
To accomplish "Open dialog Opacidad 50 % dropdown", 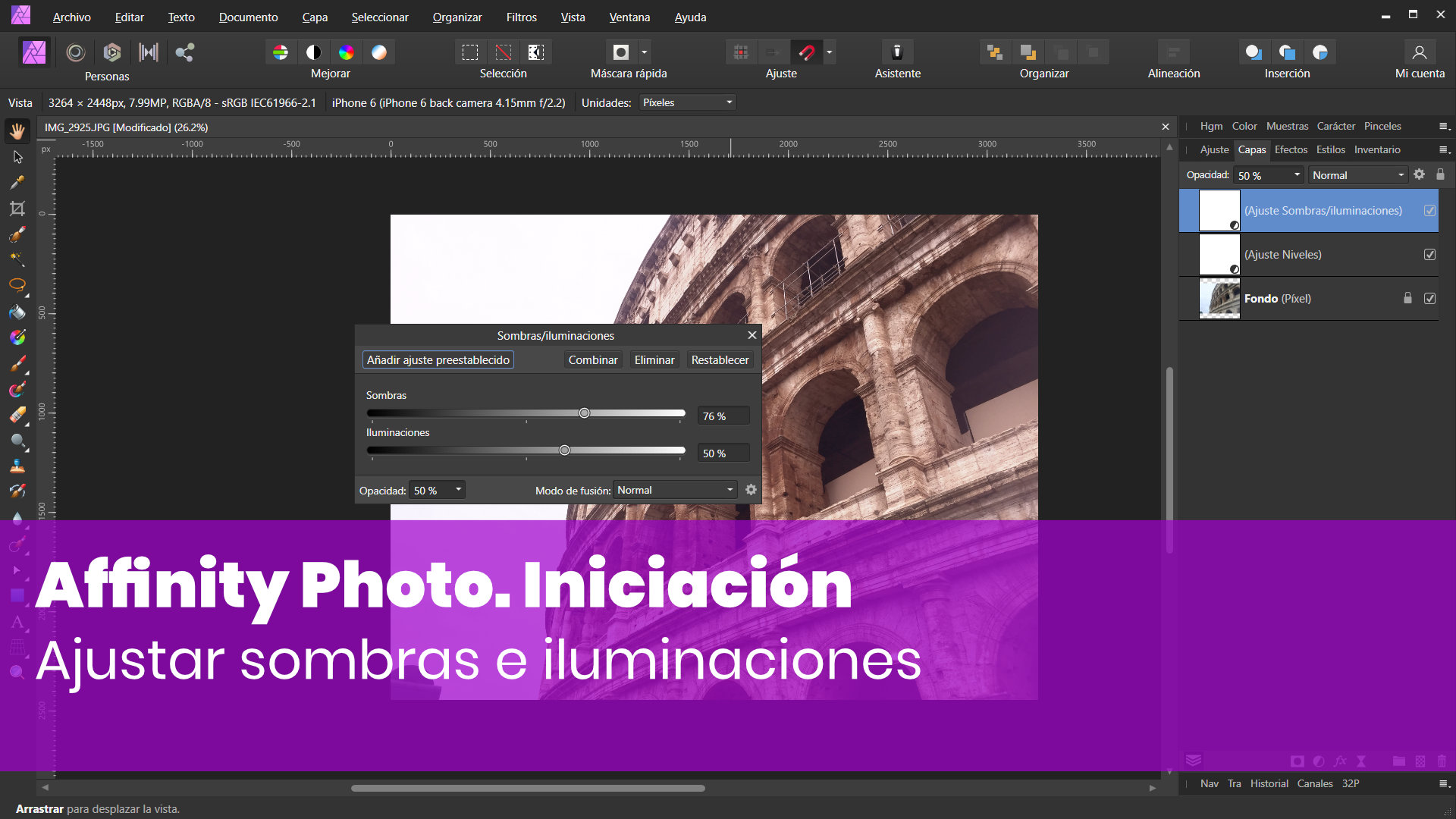I will click(437, 491).
